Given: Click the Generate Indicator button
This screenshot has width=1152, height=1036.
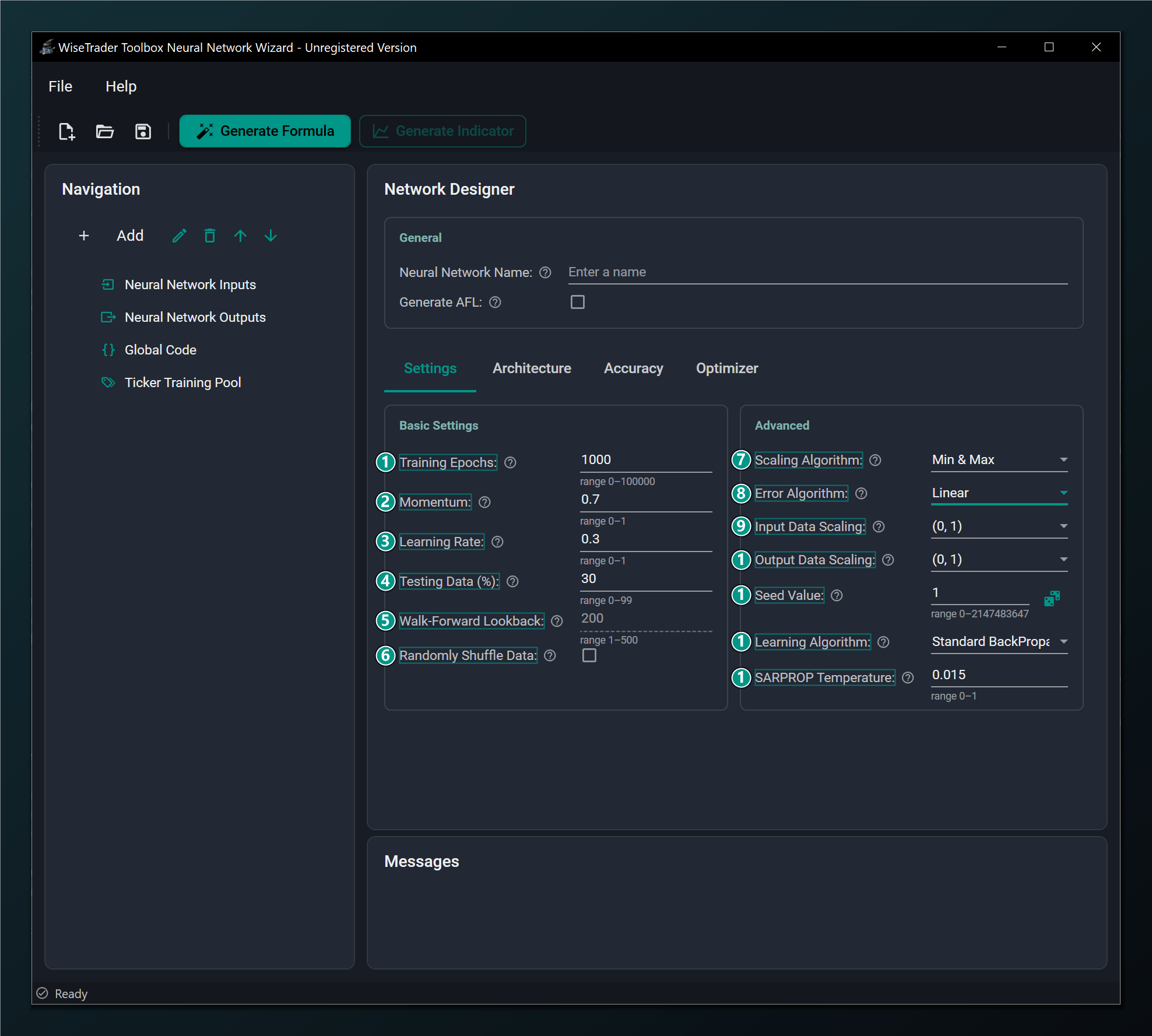Looking at the screenshot, I should click(442, 131).
